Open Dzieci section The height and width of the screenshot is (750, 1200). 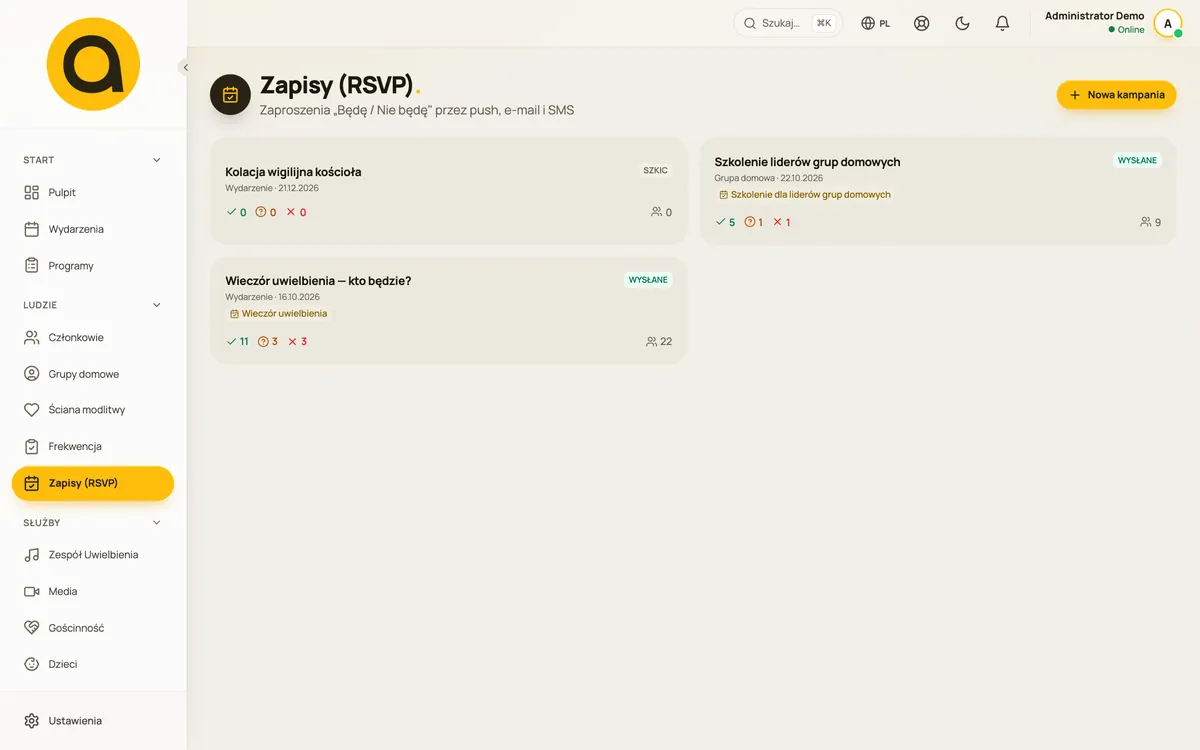[93, 664]
